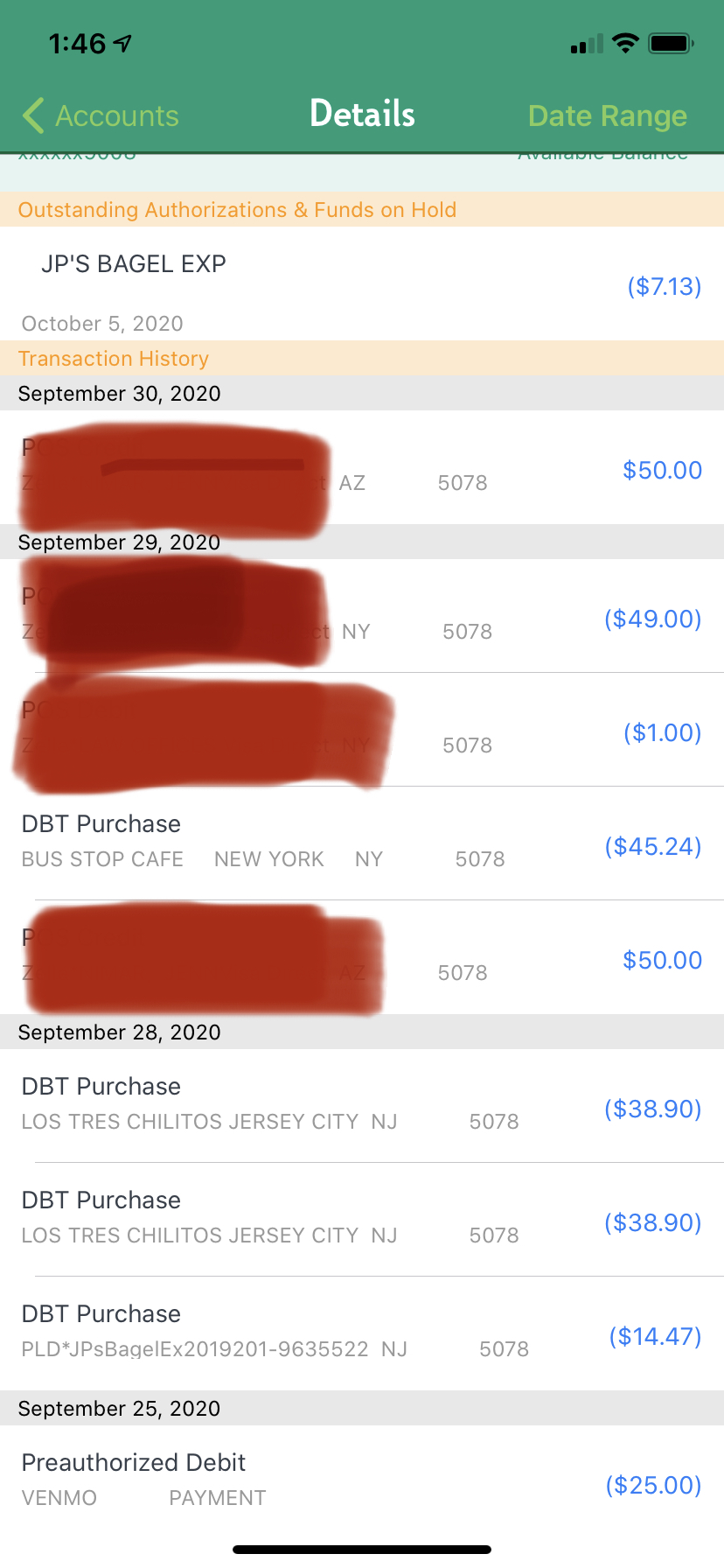Screen dimensions: 724x1568
Task: Open the Date Range filter
Action: [607, 115]
